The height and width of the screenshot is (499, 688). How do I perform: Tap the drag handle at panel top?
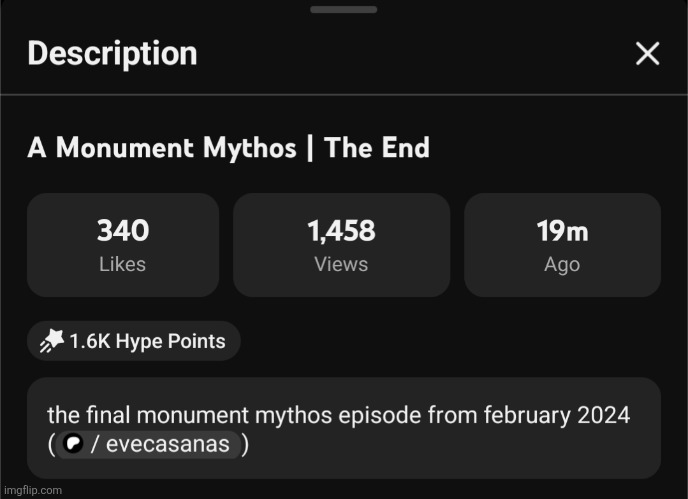tap(343, 10)
